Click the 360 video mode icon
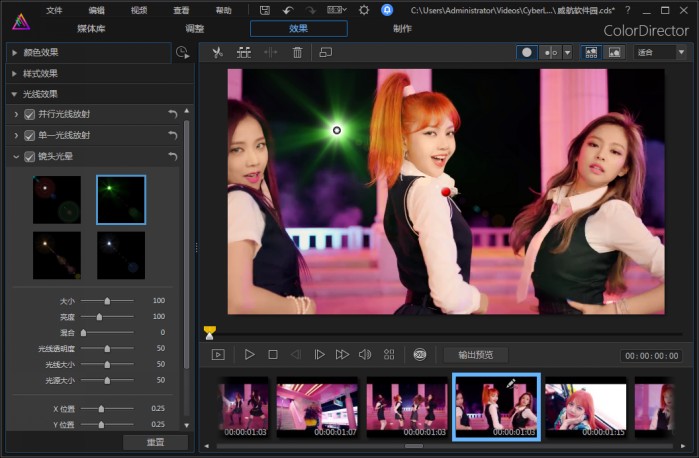Viewport: 699px width, 458px height. coord(419,355)
